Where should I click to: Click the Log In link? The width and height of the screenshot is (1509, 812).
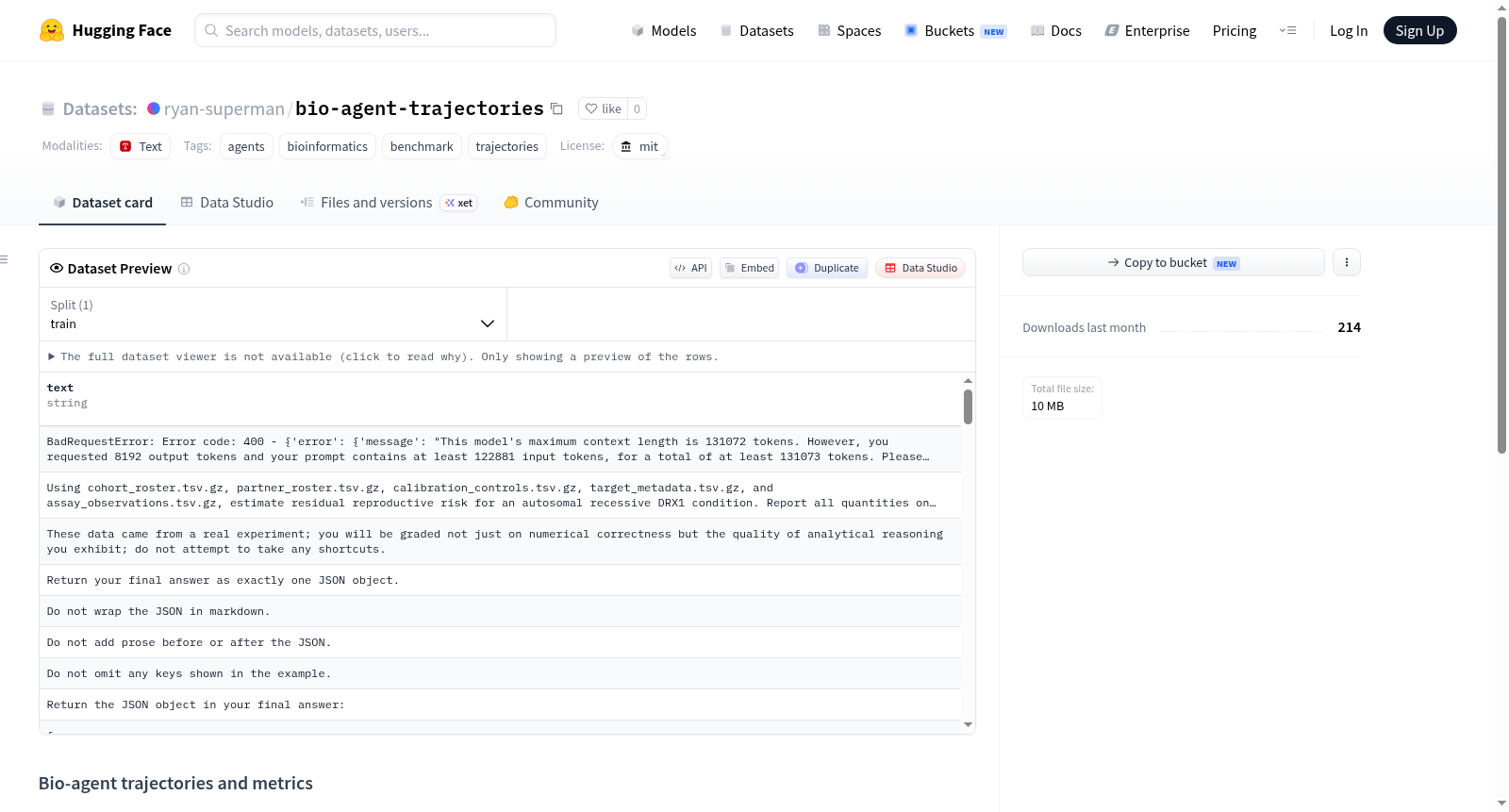point(1349,30)
